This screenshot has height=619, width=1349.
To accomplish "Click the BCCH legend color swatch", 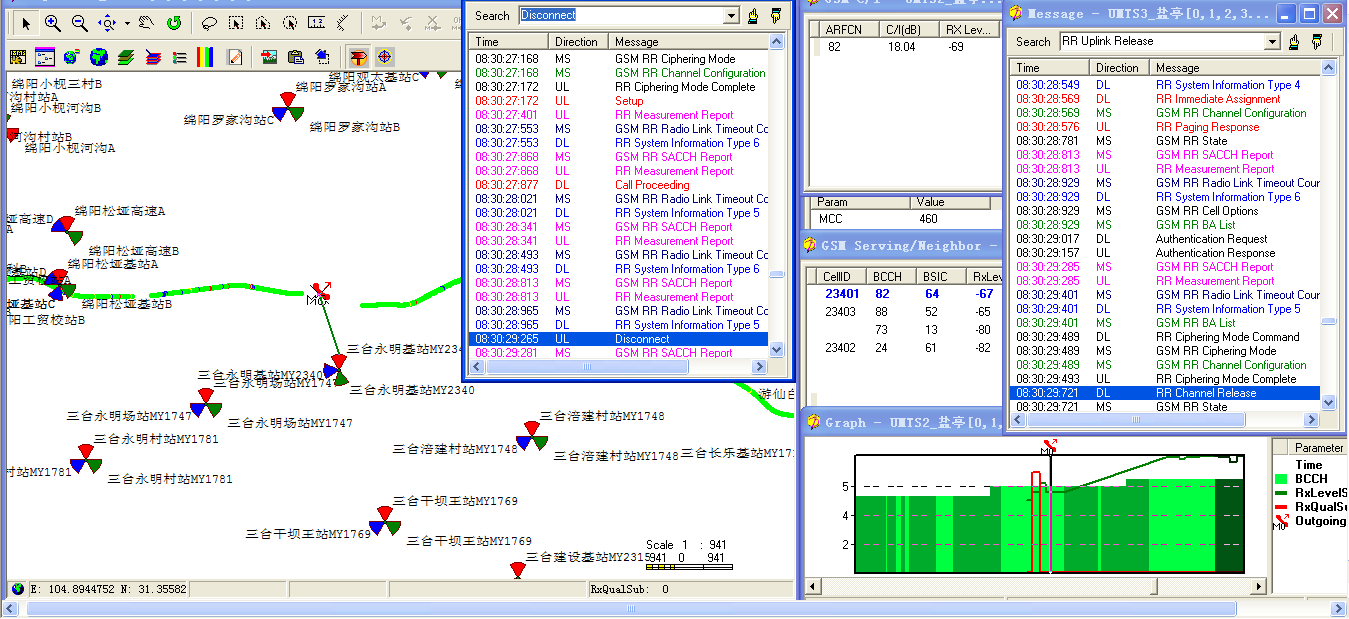I will coord(1281,479).
